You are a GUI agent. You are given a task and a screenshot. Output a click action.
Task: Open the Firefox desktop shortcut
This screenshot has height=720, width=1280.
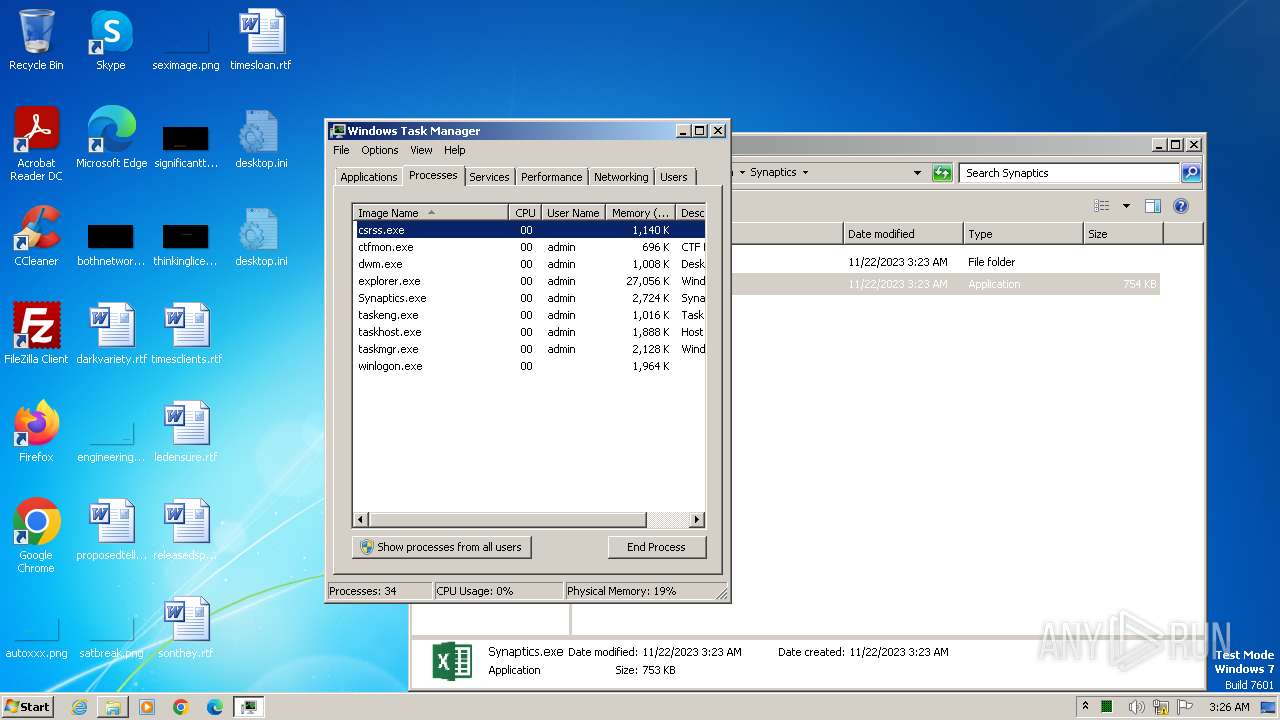pyautogui.click(x=36, y=432)
